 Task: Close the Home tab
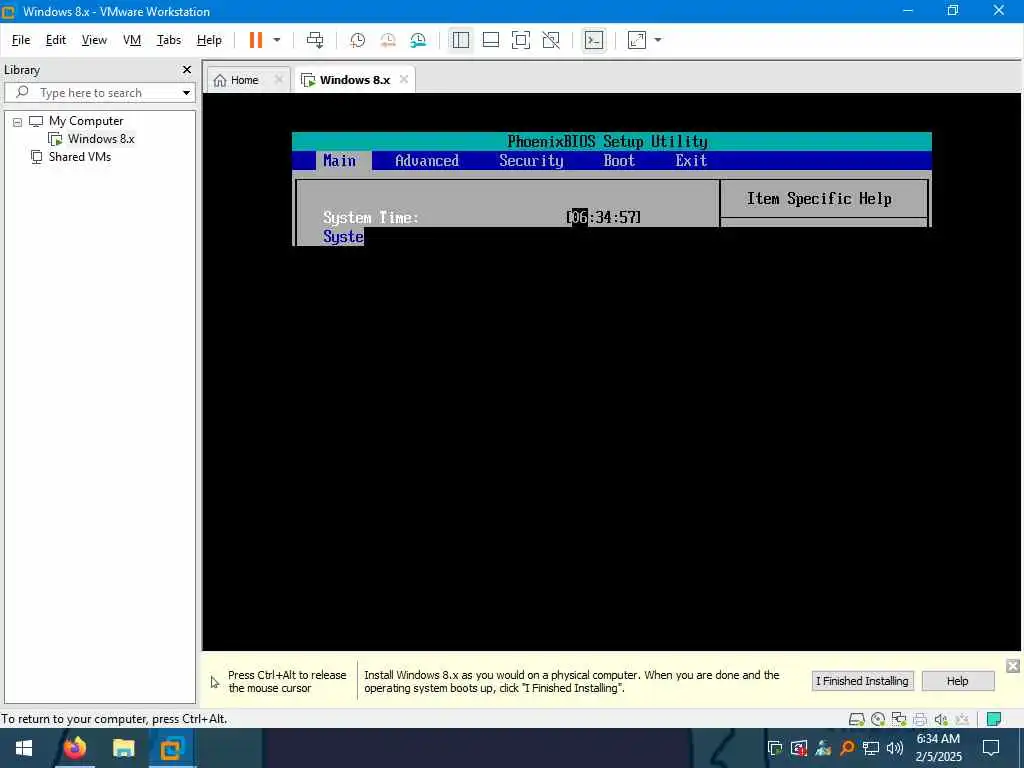tap(279, 79)
